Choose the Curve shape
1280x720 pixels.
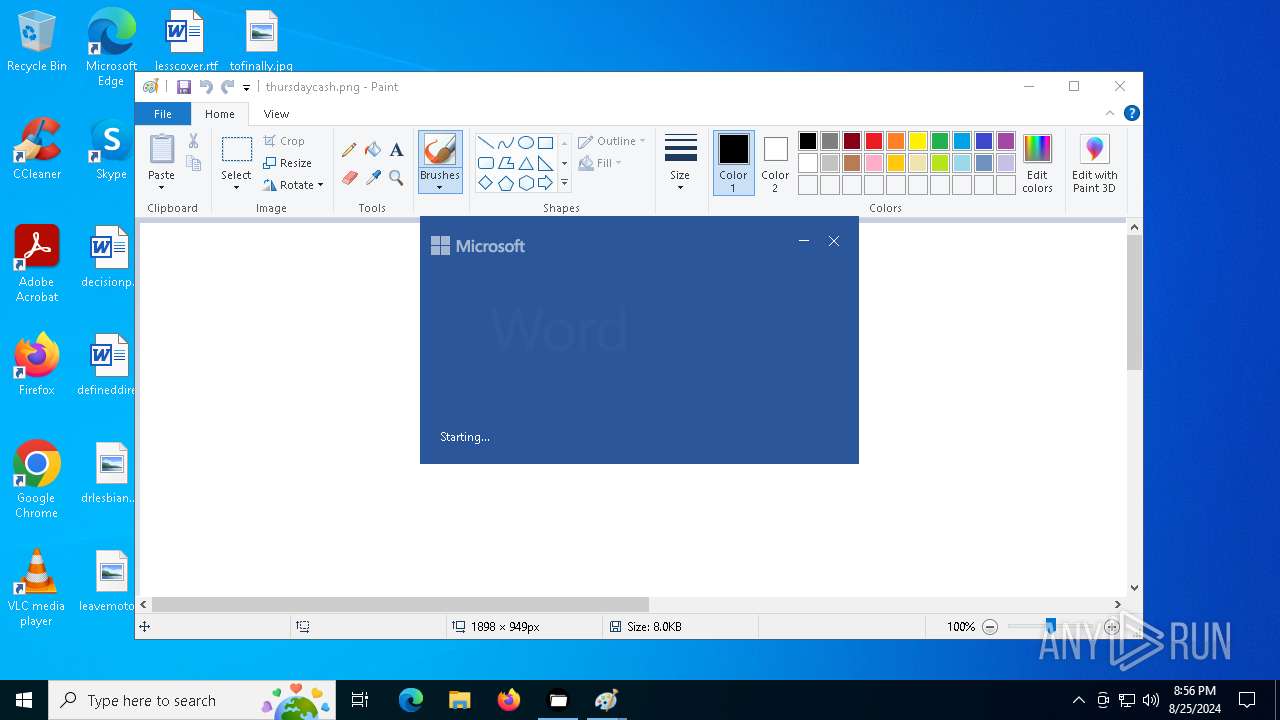coord(505,143)
